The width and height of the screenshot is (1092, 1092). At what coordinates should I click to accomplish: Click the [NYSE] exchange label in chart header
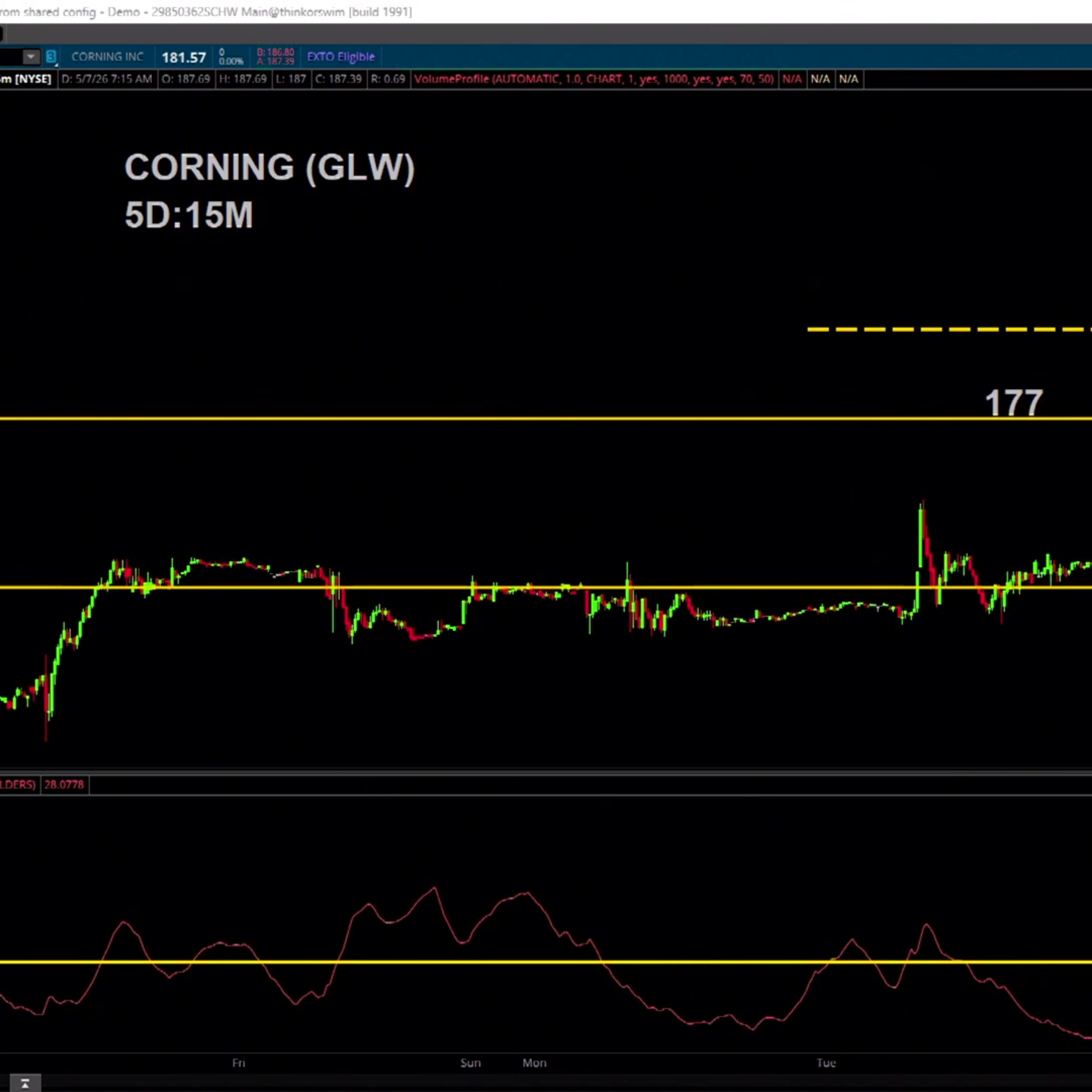pos(33,79)
